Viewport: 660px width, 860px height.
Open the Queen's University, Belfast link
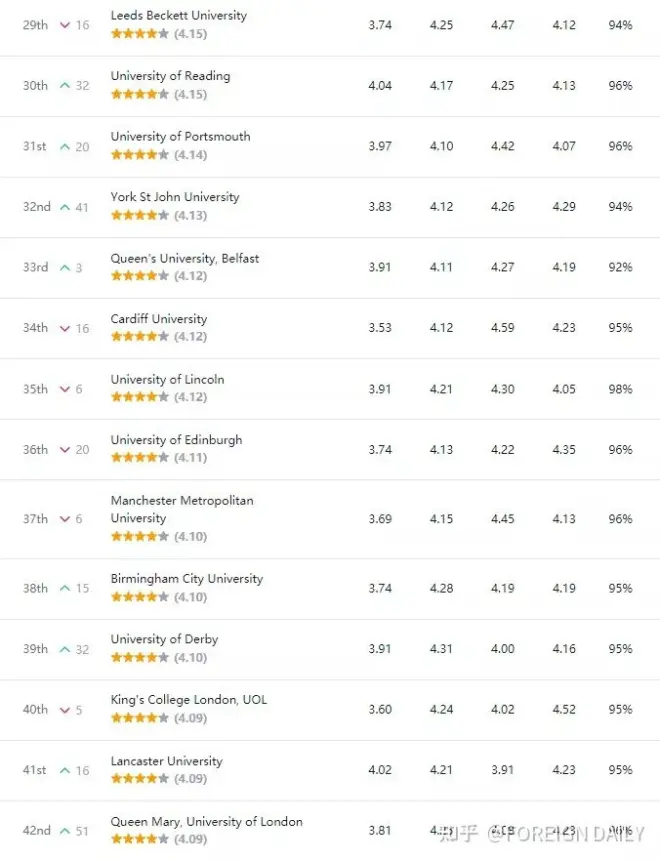[184, 258]
